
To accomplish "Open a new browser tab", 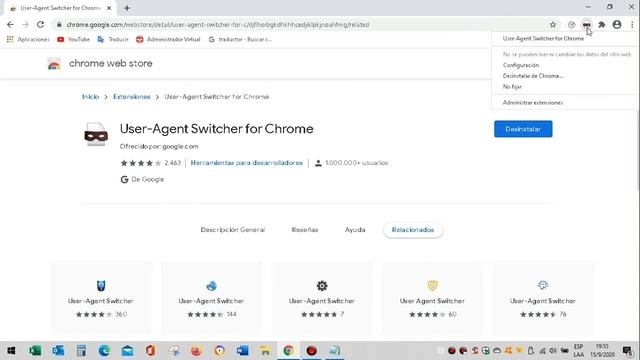I will click(x=127, y=8).
